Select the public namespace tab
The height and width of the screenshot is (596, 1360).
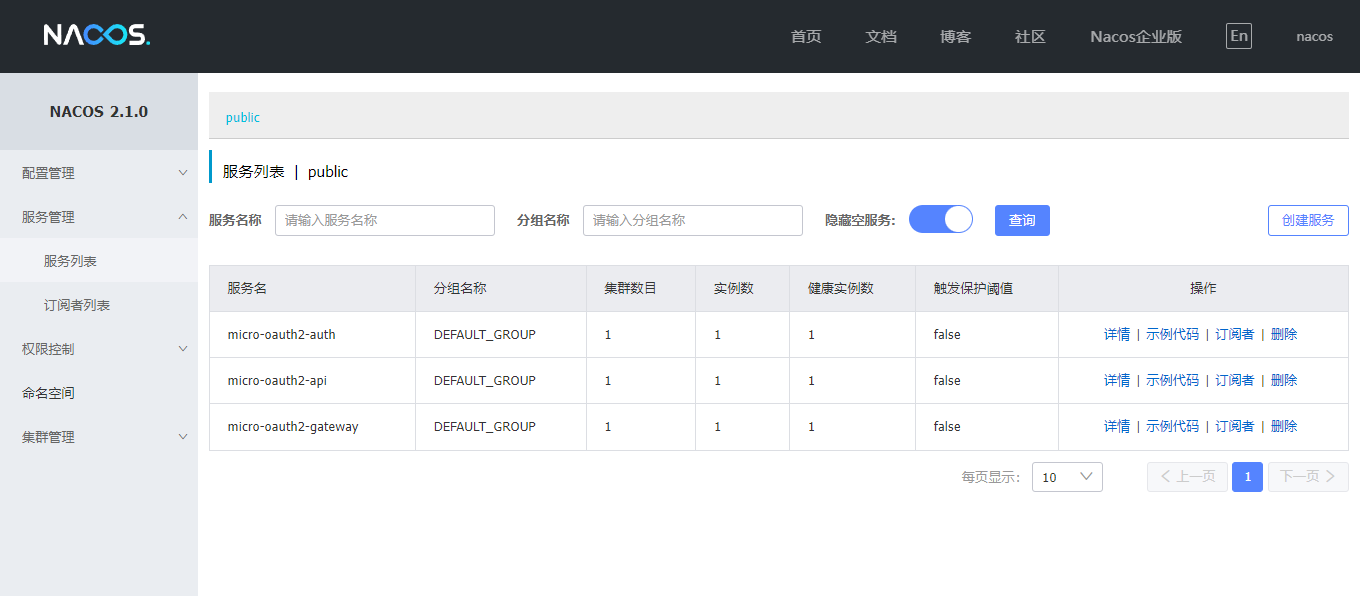[x=243, y=117]
